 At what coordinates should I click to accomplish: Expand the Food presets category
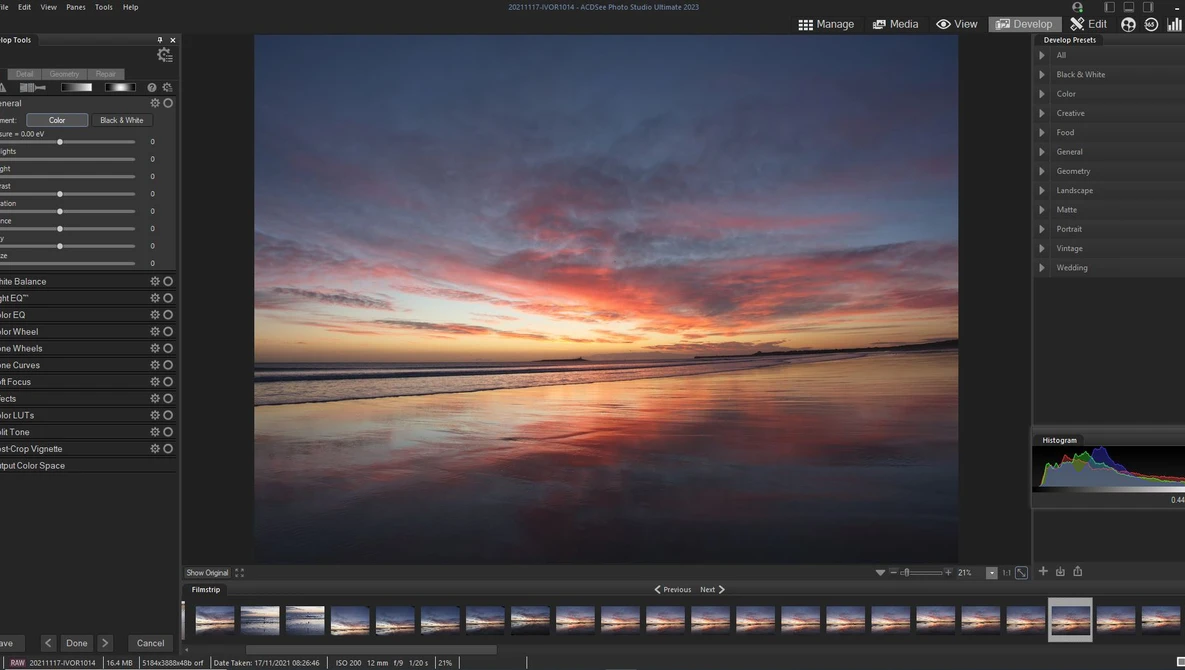click(x=1042, y=132)
